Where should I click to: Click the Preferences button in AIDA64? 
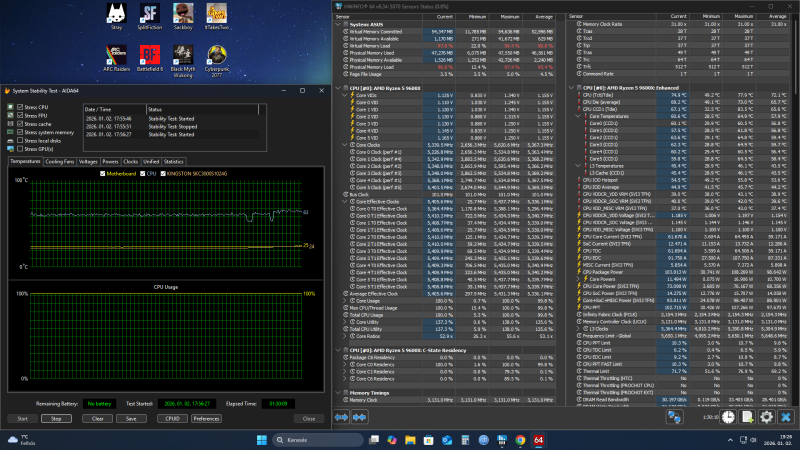click(206, 418)
